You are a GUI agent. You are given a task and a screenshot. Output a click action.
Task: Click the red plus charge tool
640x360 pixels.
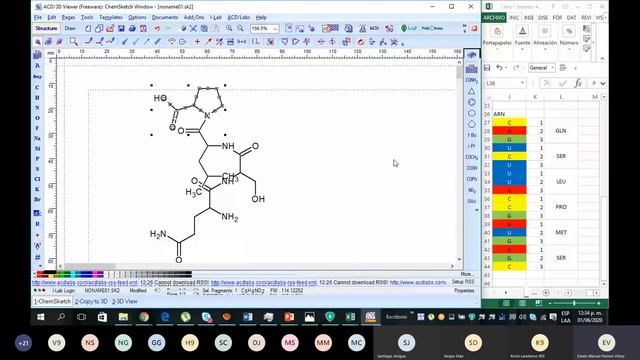pyautogui.click(x=198, y=42)
